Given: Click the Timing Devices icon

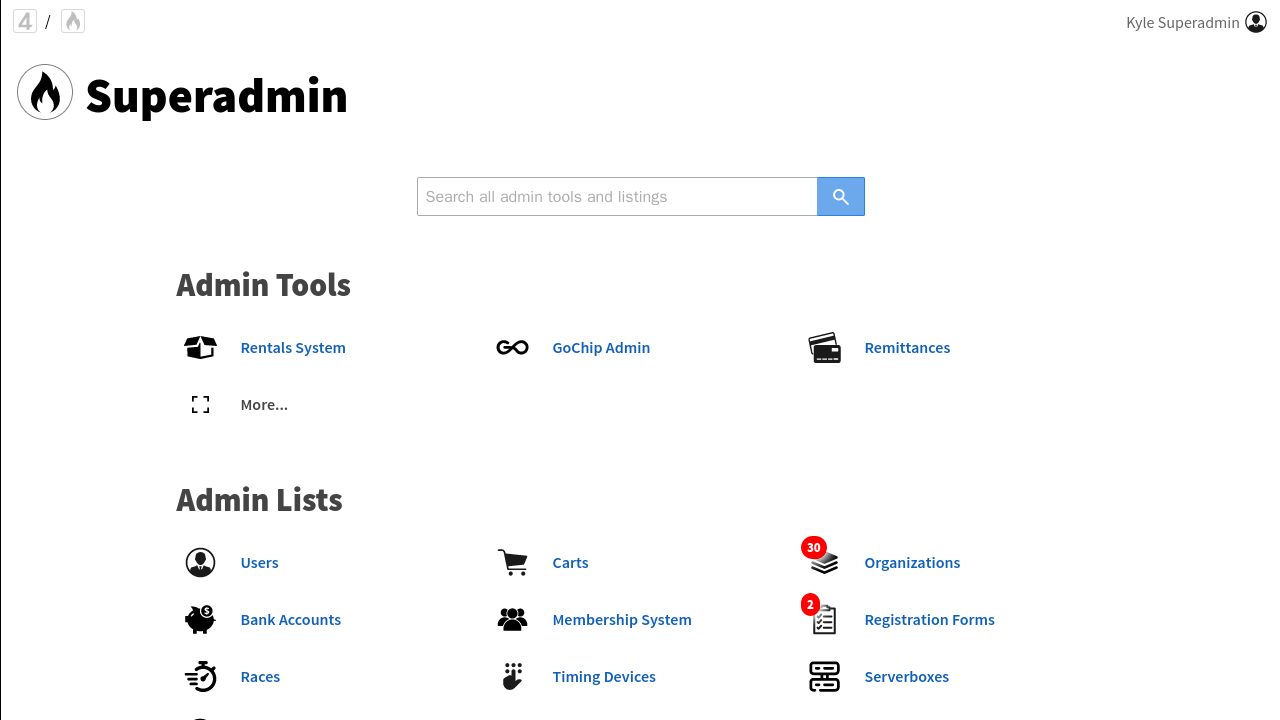Looking at the screenshot, I should [512, 676].
